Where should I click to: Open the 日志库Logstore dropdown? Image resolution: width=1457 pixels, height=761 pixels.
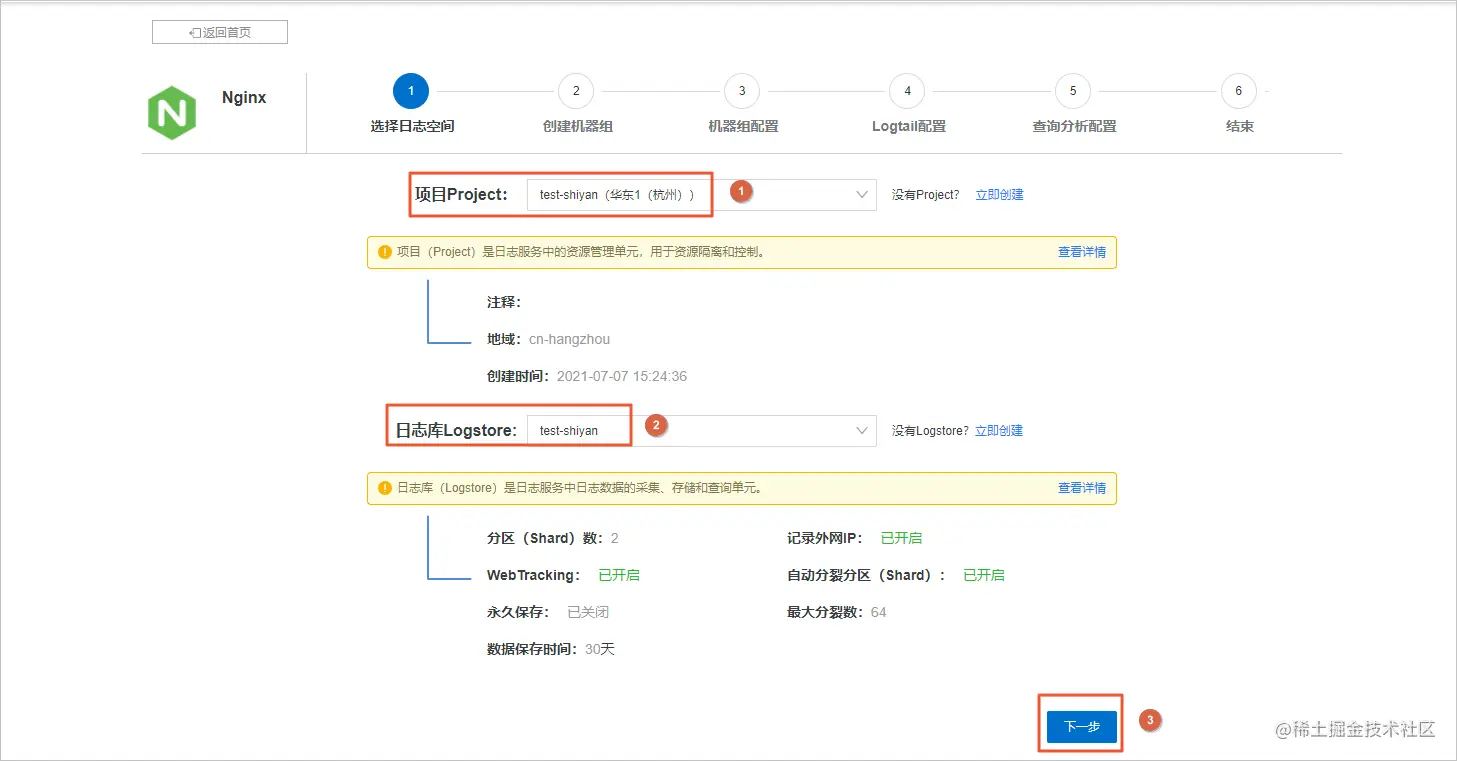701,431
